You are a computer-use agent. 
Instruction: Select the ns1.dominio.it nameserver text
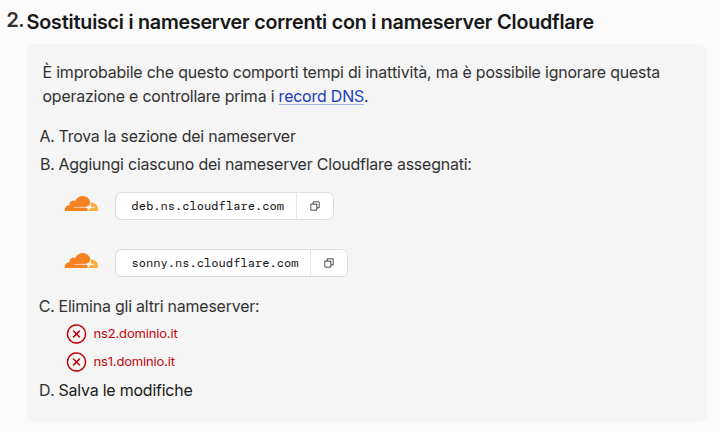pos(134,362)
